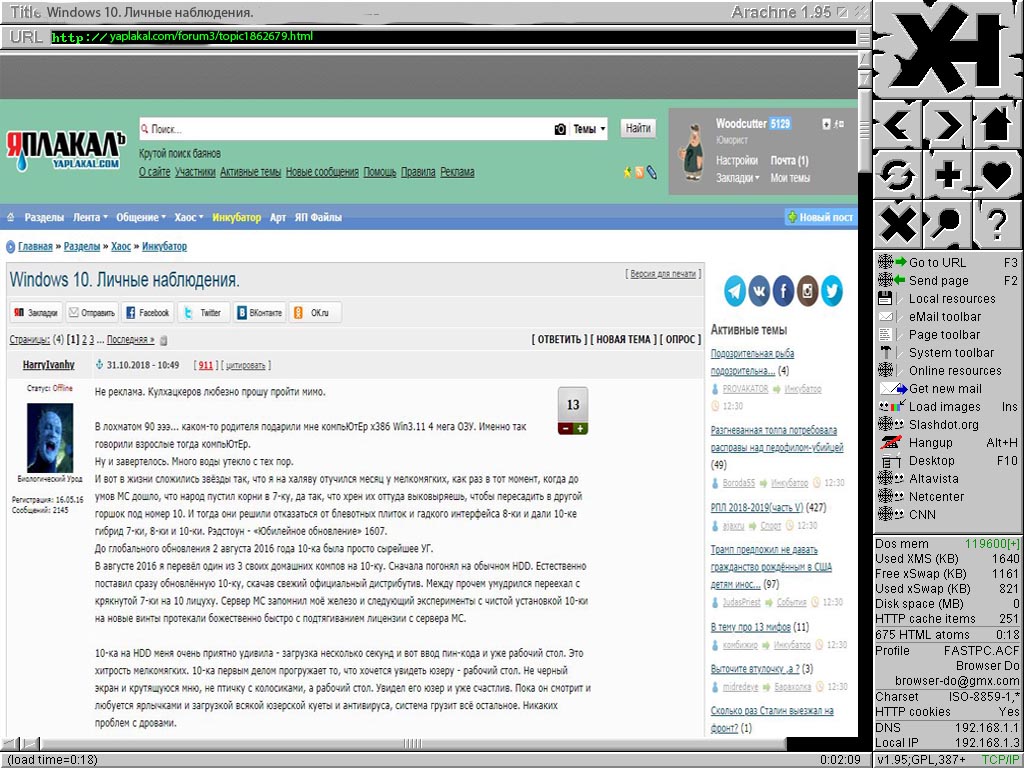Click the horizontal scrollbar thumb
The image size is (1024, 768).
[x=413, y=743]
